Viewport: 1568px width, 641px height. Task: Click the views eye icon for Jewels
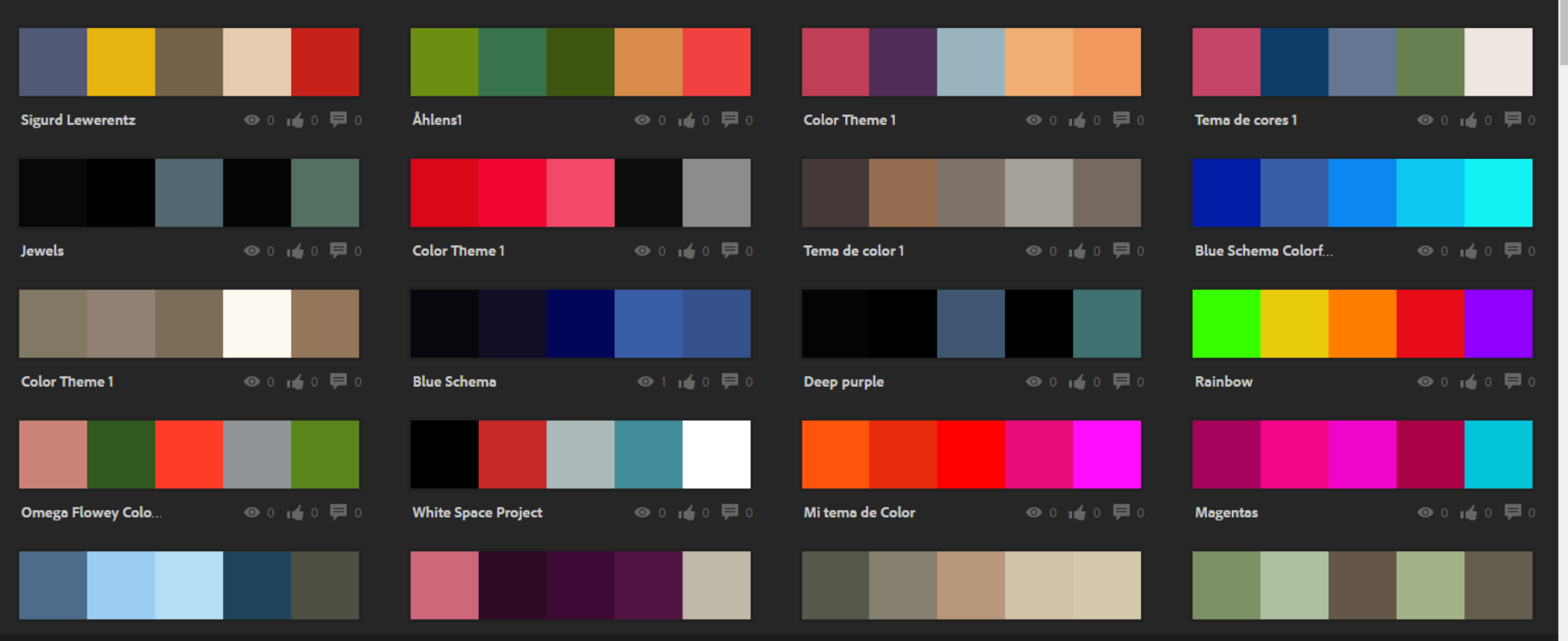pos(251,250)
